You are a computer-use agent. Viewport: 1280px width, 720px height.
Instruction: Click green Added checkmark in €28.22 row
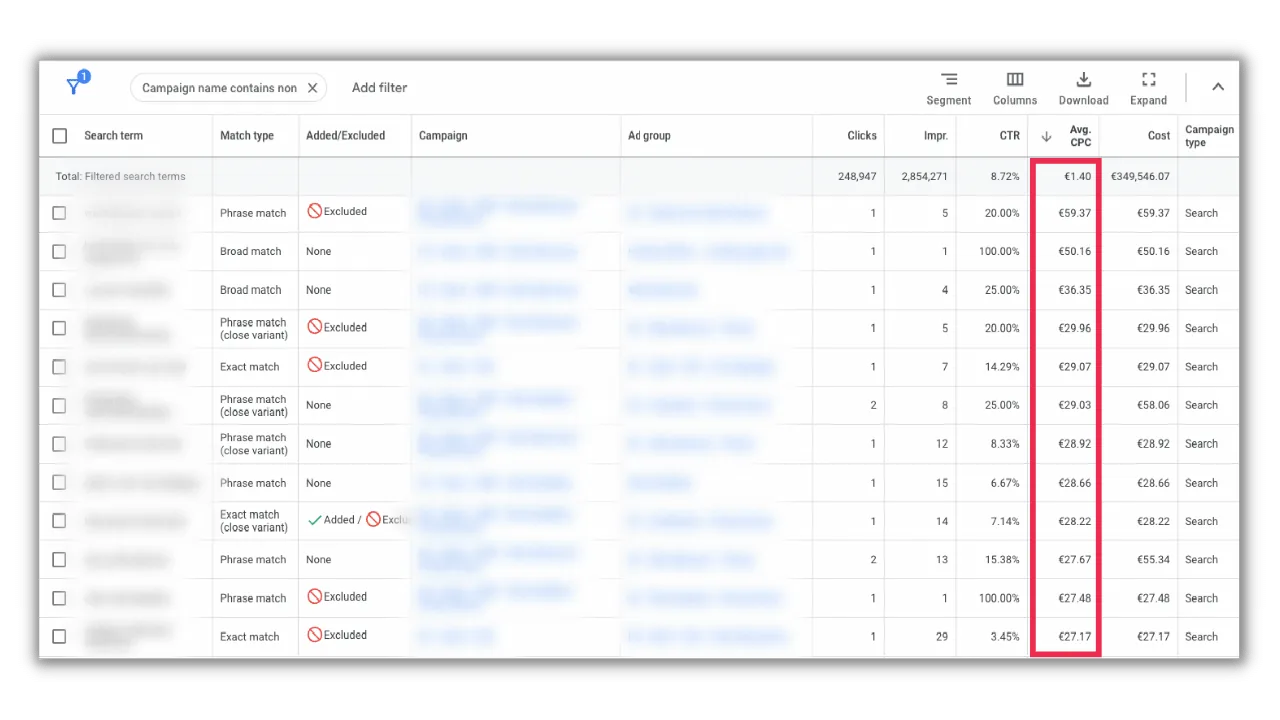[x=314, y=520]
